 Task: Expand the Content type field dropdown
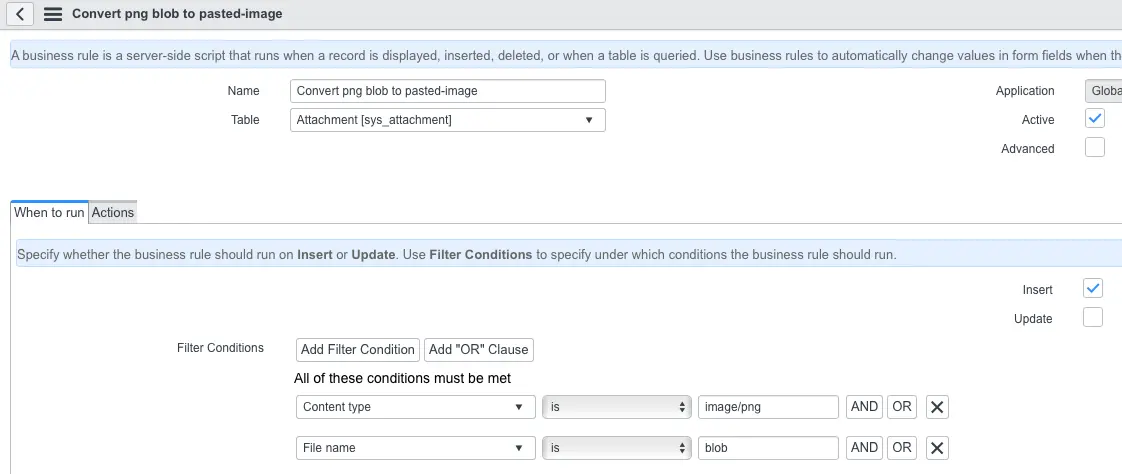pos(413,407)
